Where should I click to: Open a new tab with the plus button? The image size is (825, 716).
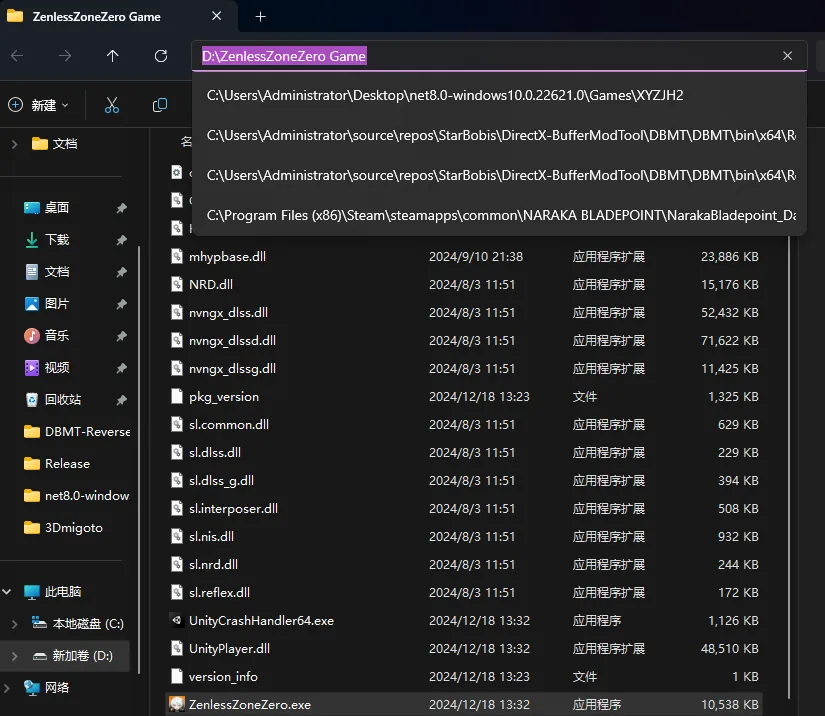260,17
